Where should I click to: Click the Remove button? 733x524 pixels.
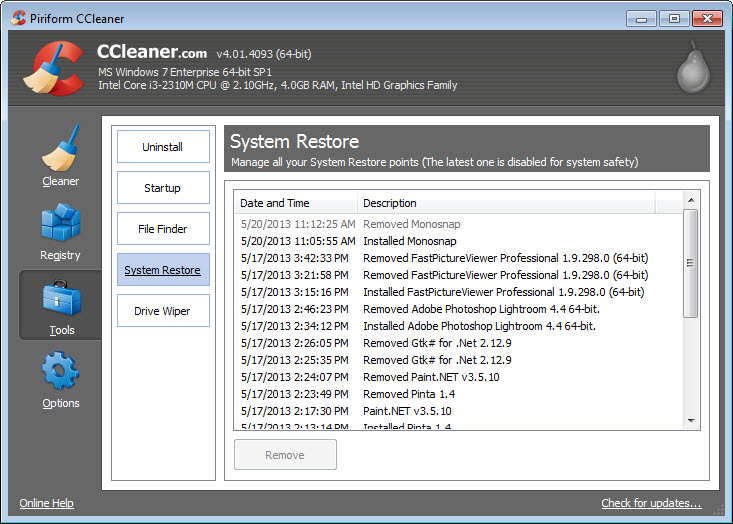(x=285, y=455)
